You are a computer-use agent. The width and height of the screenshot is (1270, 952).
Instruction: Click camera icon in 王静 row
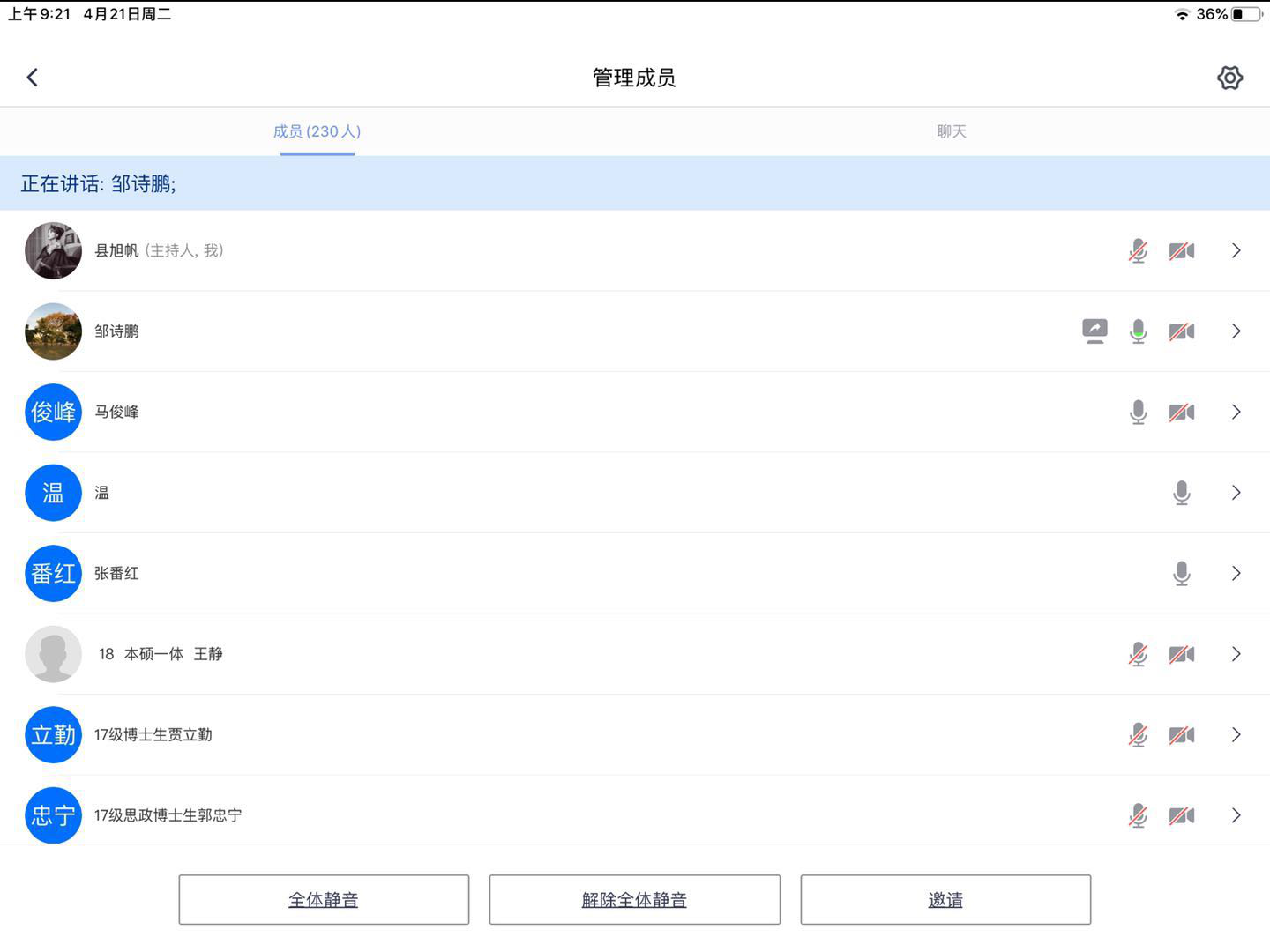[x=1181, y=654]
